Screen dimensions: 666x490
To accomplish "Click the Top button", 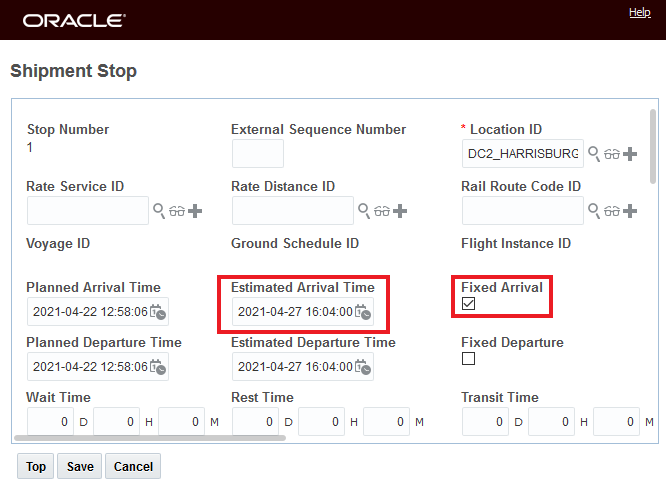I will (x=36, y=466).
